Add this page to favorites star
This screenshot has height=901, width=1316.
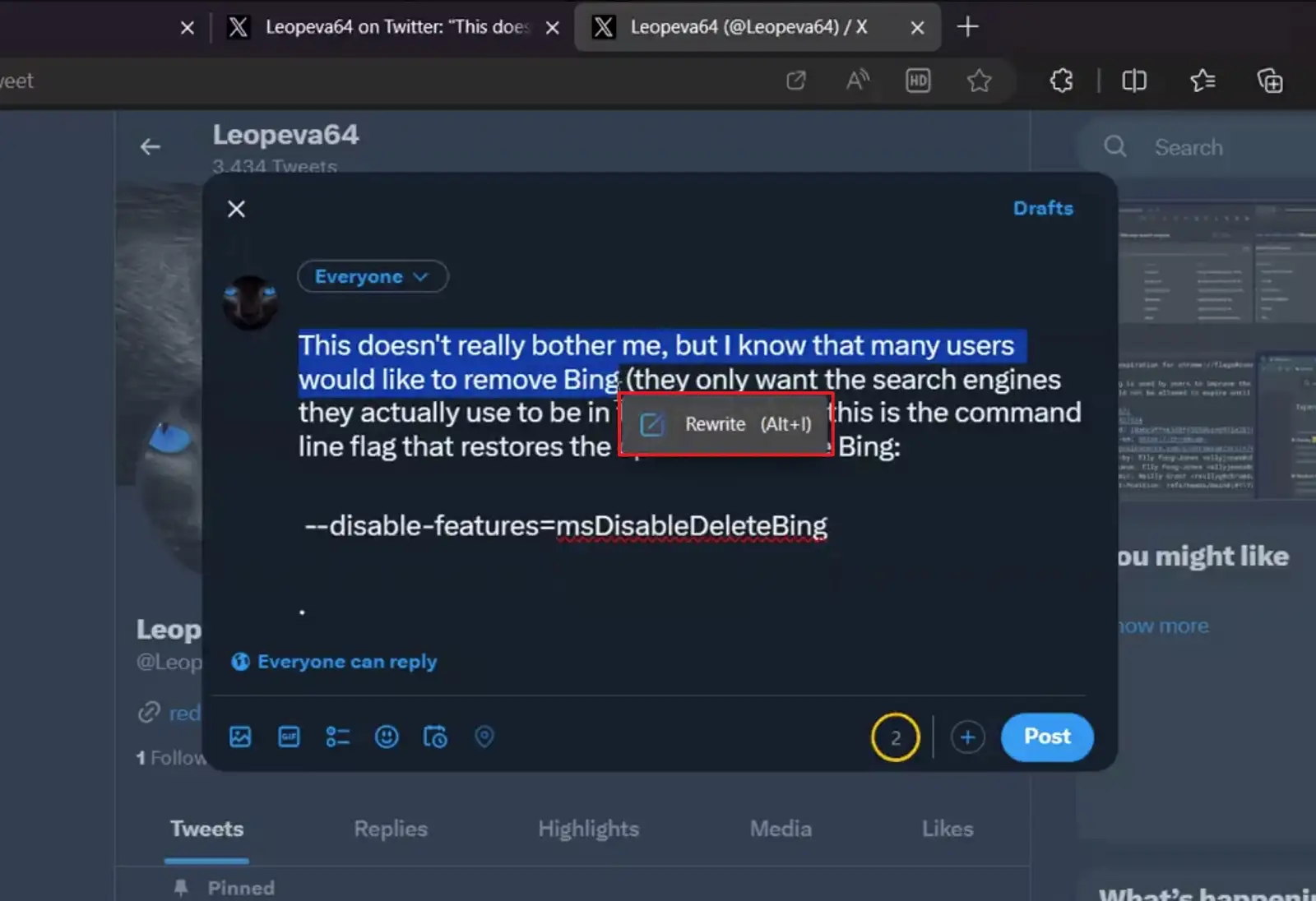pos(979,81)
